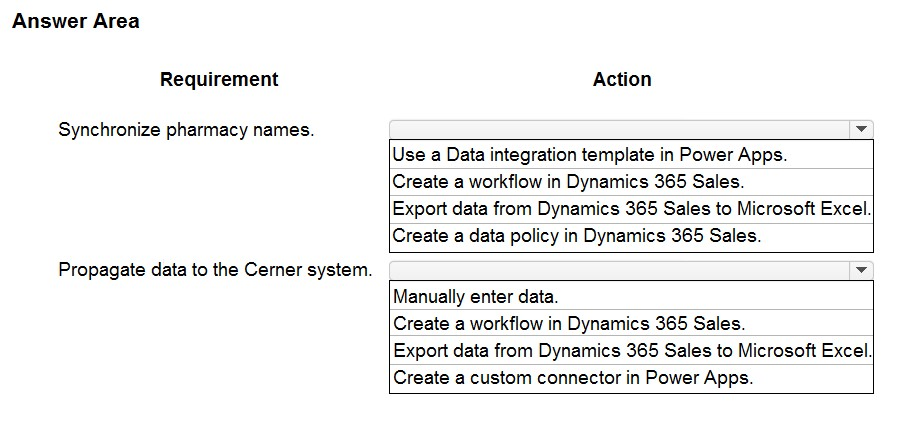This screenshot has width=924, height=427.
Task: Expand the Synchronize pharmacy names dropdown arrow
Action: pos(860,130)
